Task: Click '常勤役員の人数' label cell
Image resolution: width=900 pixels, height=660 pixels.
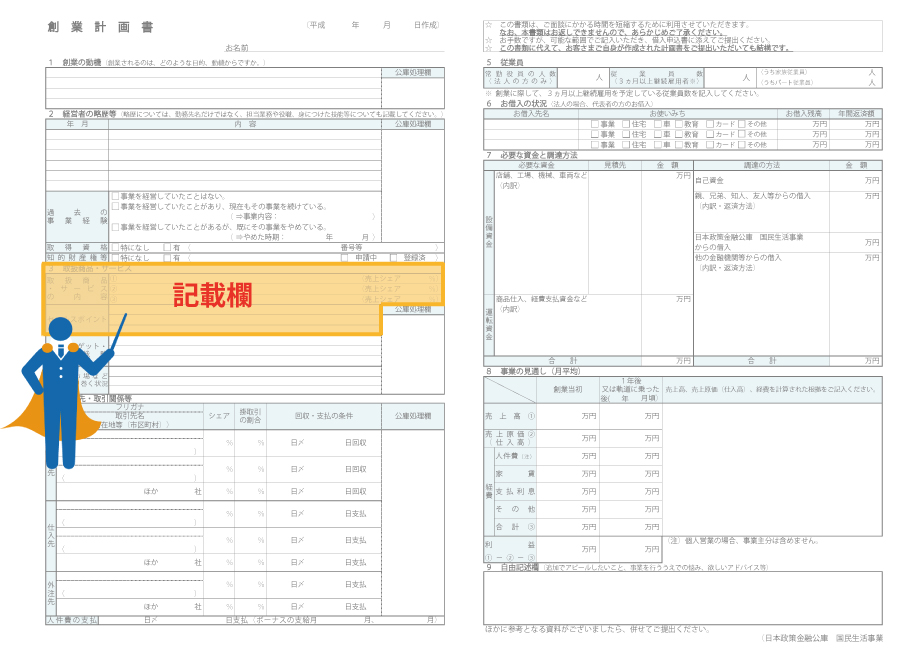Action: click(x=521, y=77)
